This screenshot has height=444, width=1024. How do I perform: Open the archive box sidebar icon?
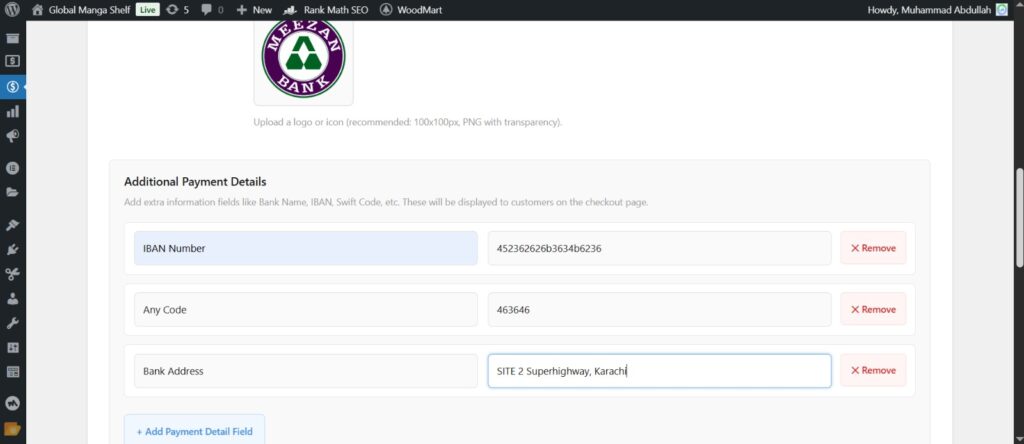12,38
